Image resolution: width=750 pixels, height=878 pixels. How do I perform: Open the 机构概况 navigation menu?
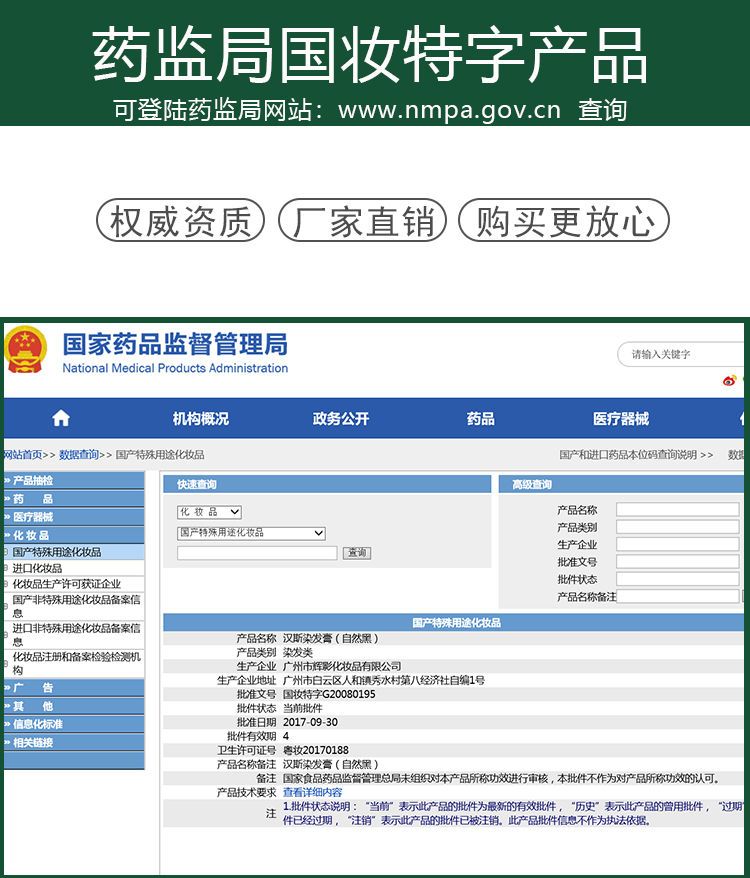tap(200, 418)
